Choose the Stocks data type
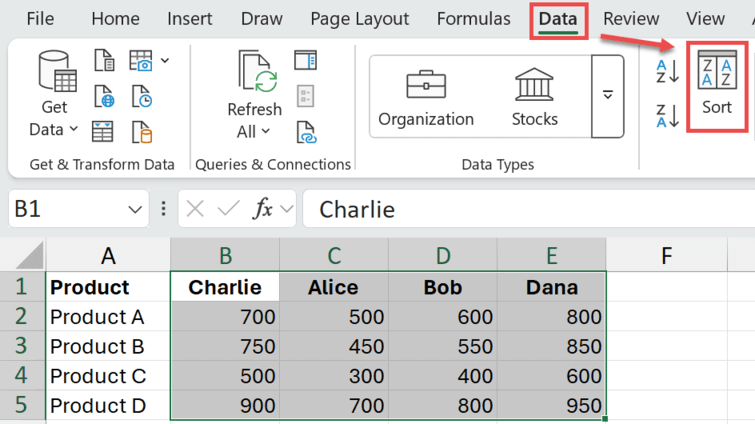Image resolution: width=755 pixels, height=424 pixels. pos(534,97)
